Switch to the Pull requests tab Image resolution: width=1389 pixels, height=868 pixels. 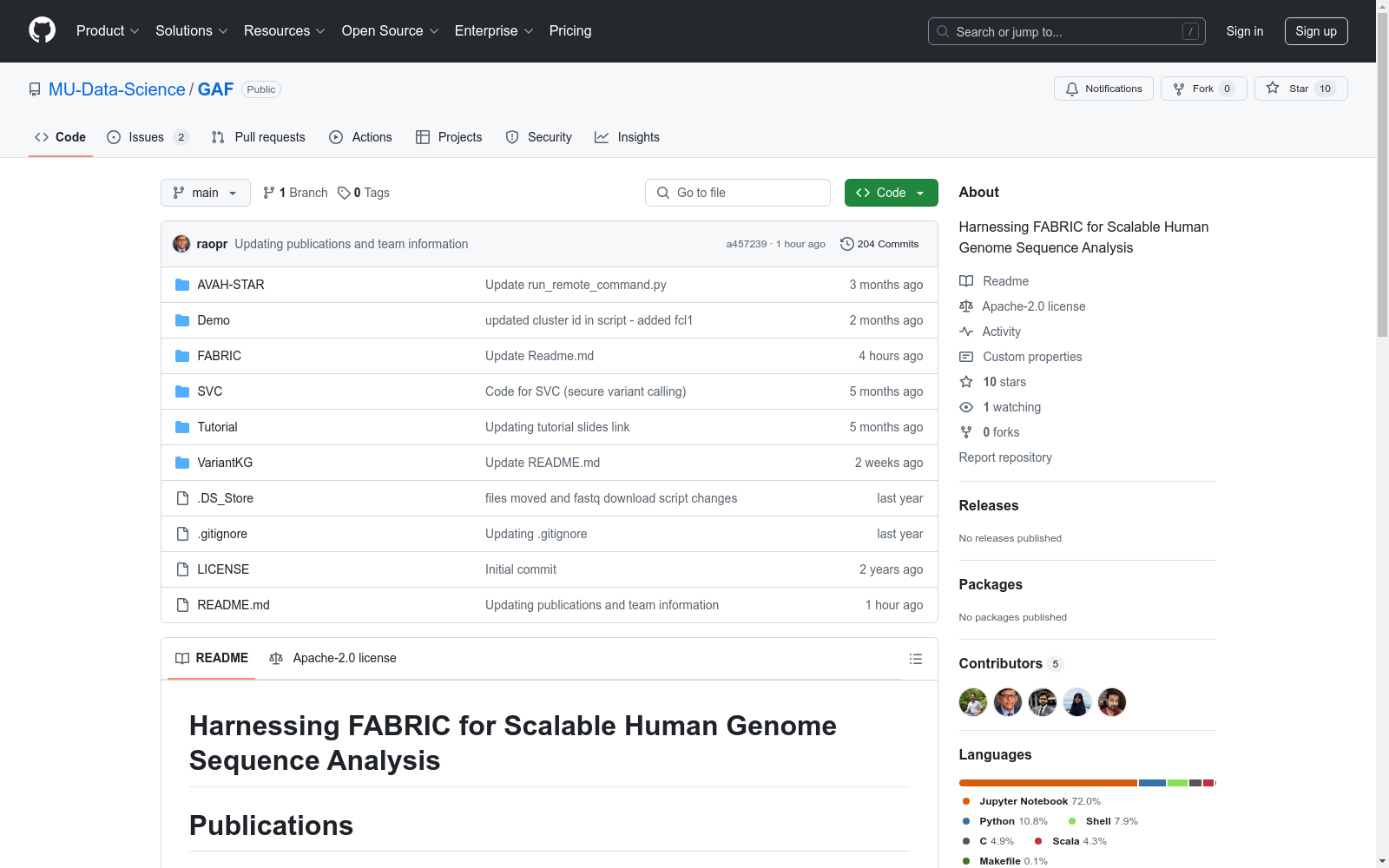click(x=259, y=137)
